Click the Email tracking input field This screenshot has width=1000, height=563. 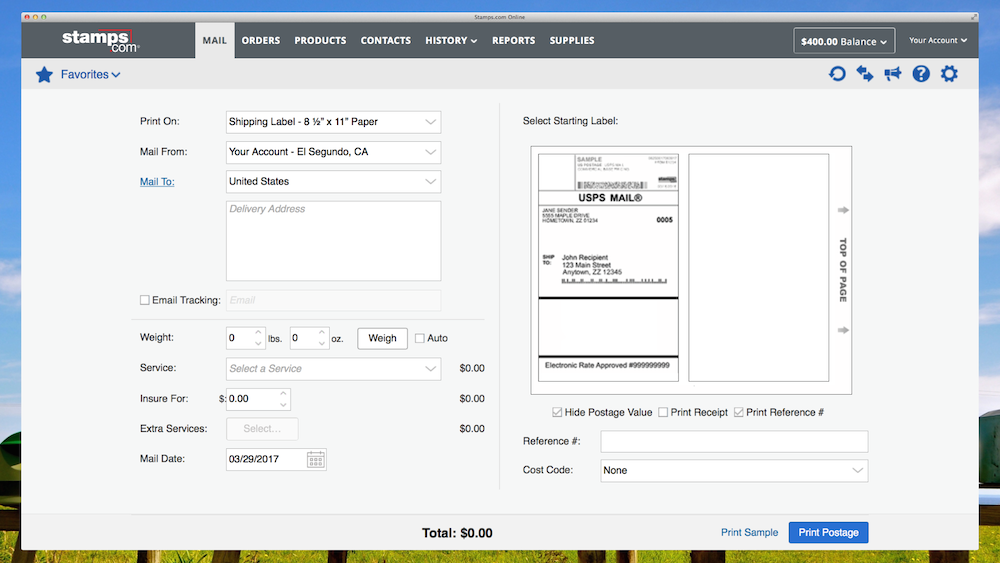coord(333,300)
